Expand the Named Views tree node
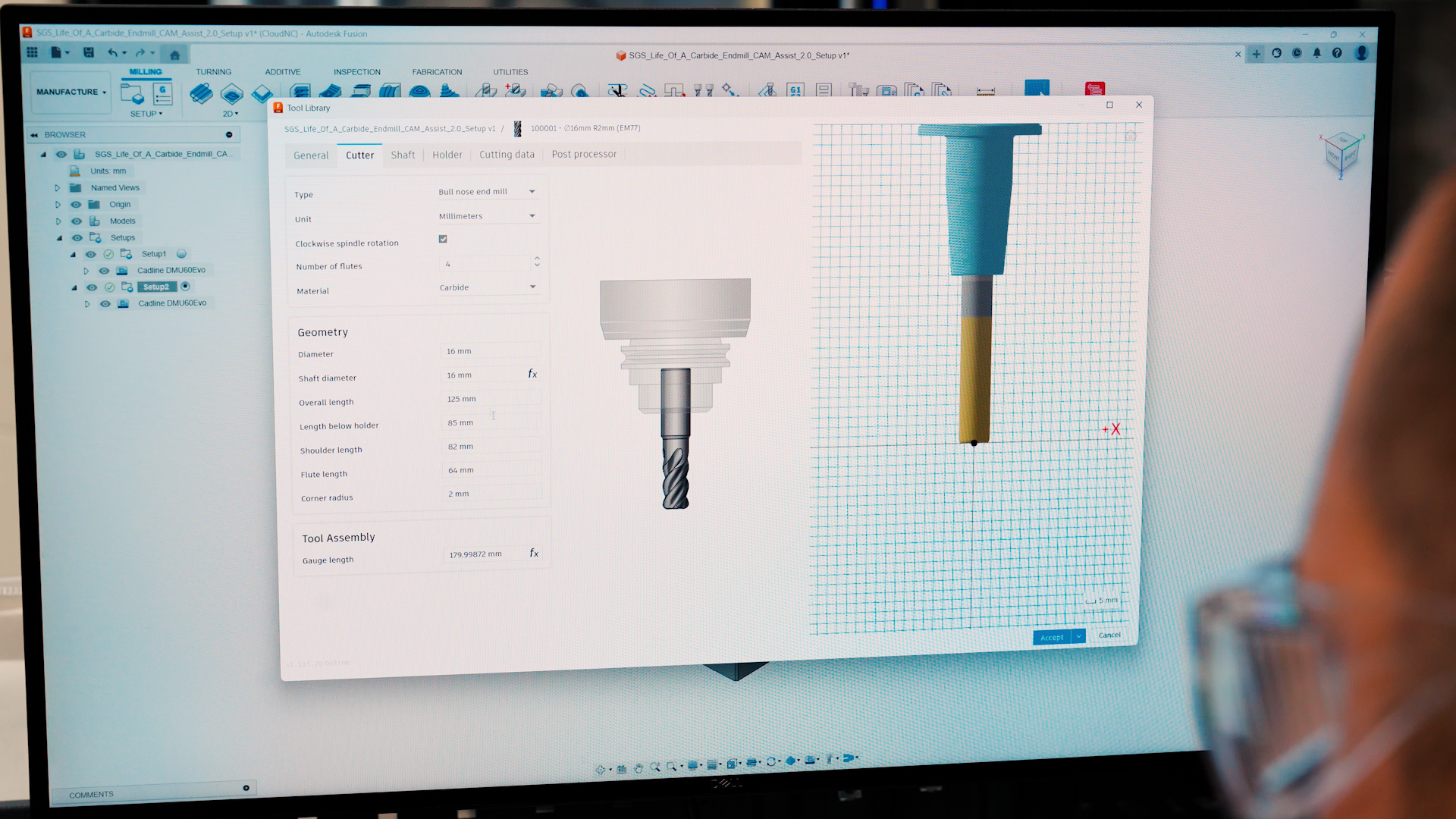This screenshot has height=819, width=1456. coord(57,187)
